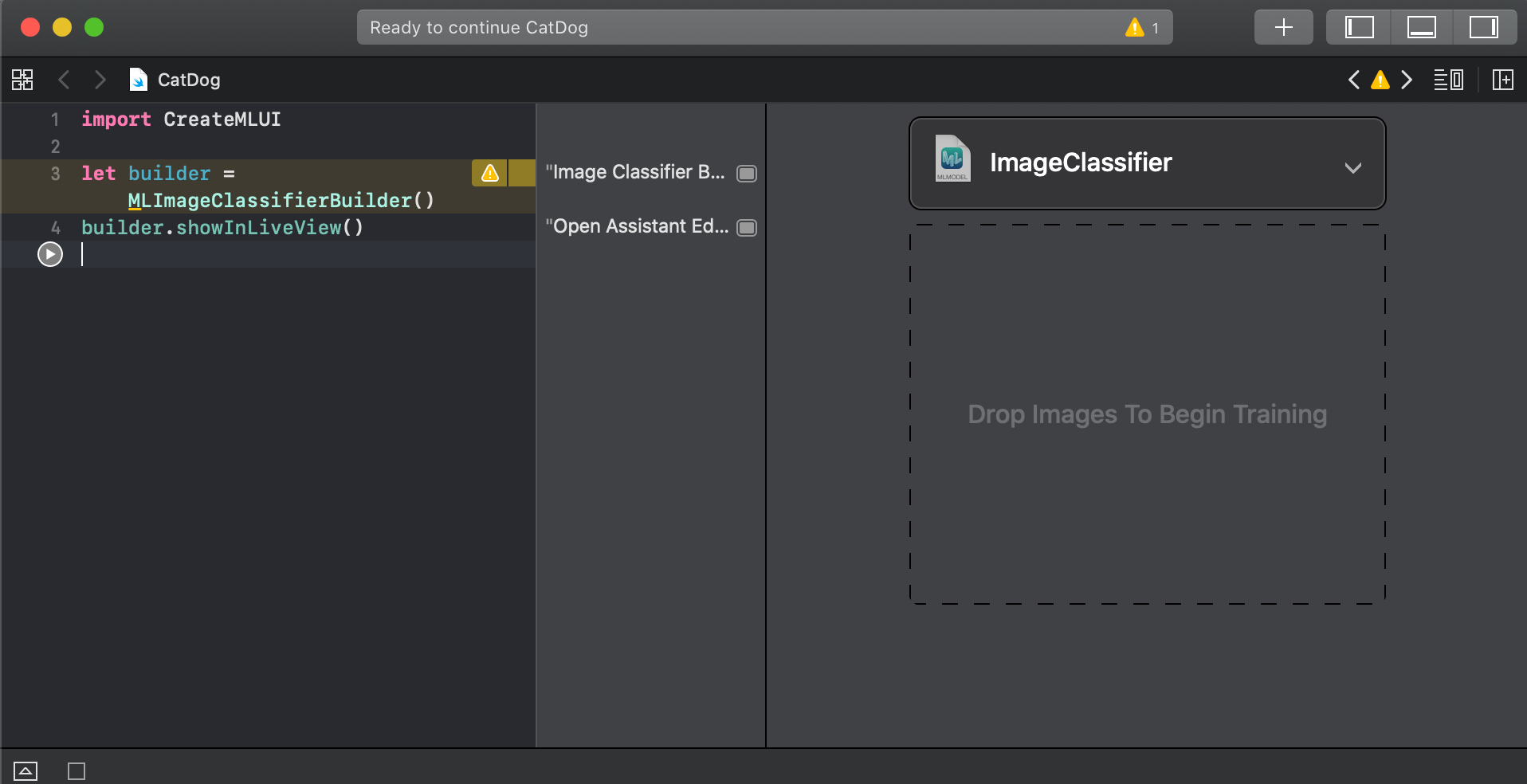Run playground with the play button

tap(50, 254)
